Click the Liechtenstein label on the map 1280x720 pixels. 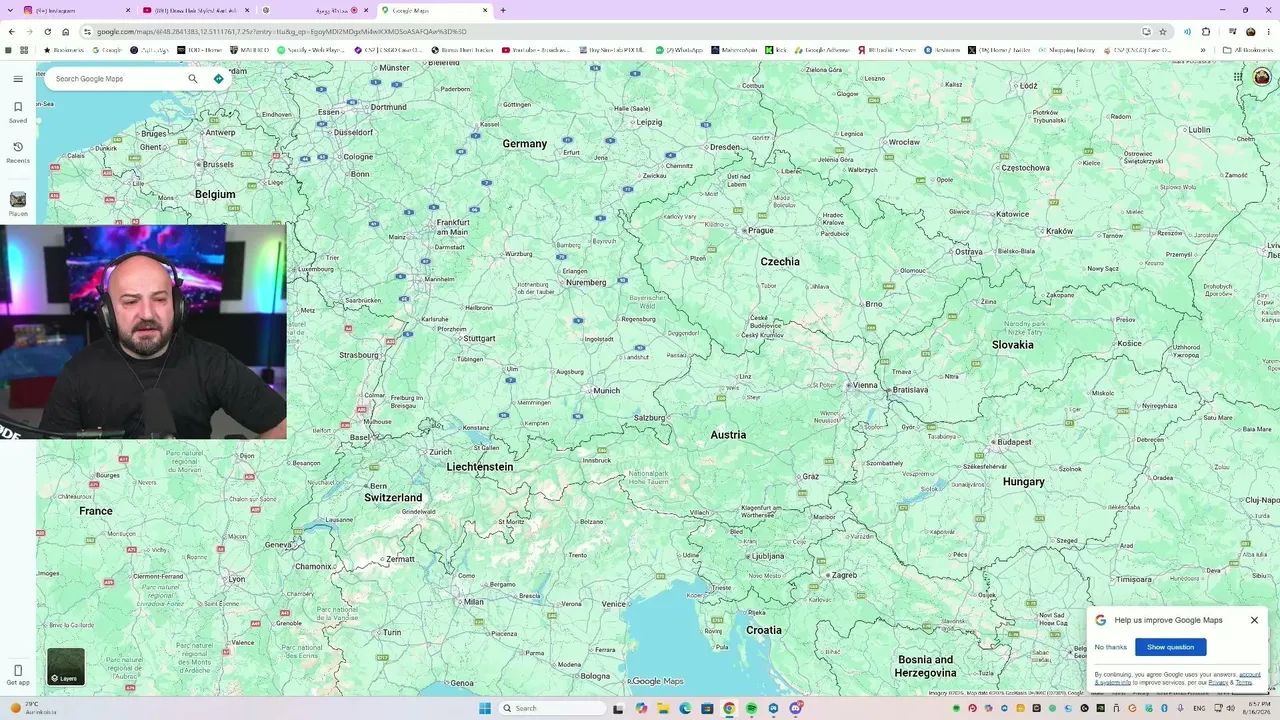coord(480,467)
